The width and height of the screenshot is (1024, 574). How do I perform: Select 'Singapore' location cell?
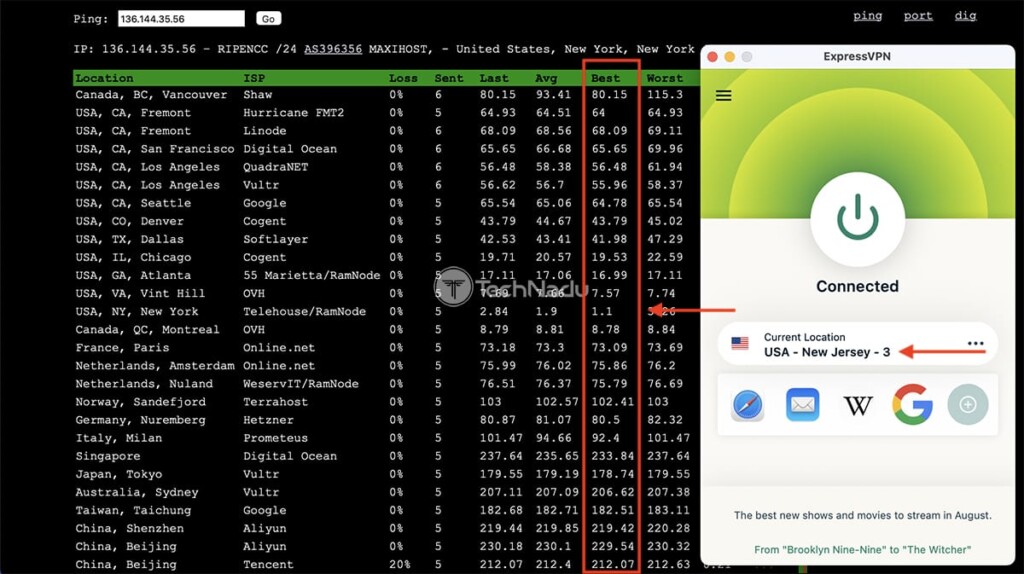click(x=108, y=456)
